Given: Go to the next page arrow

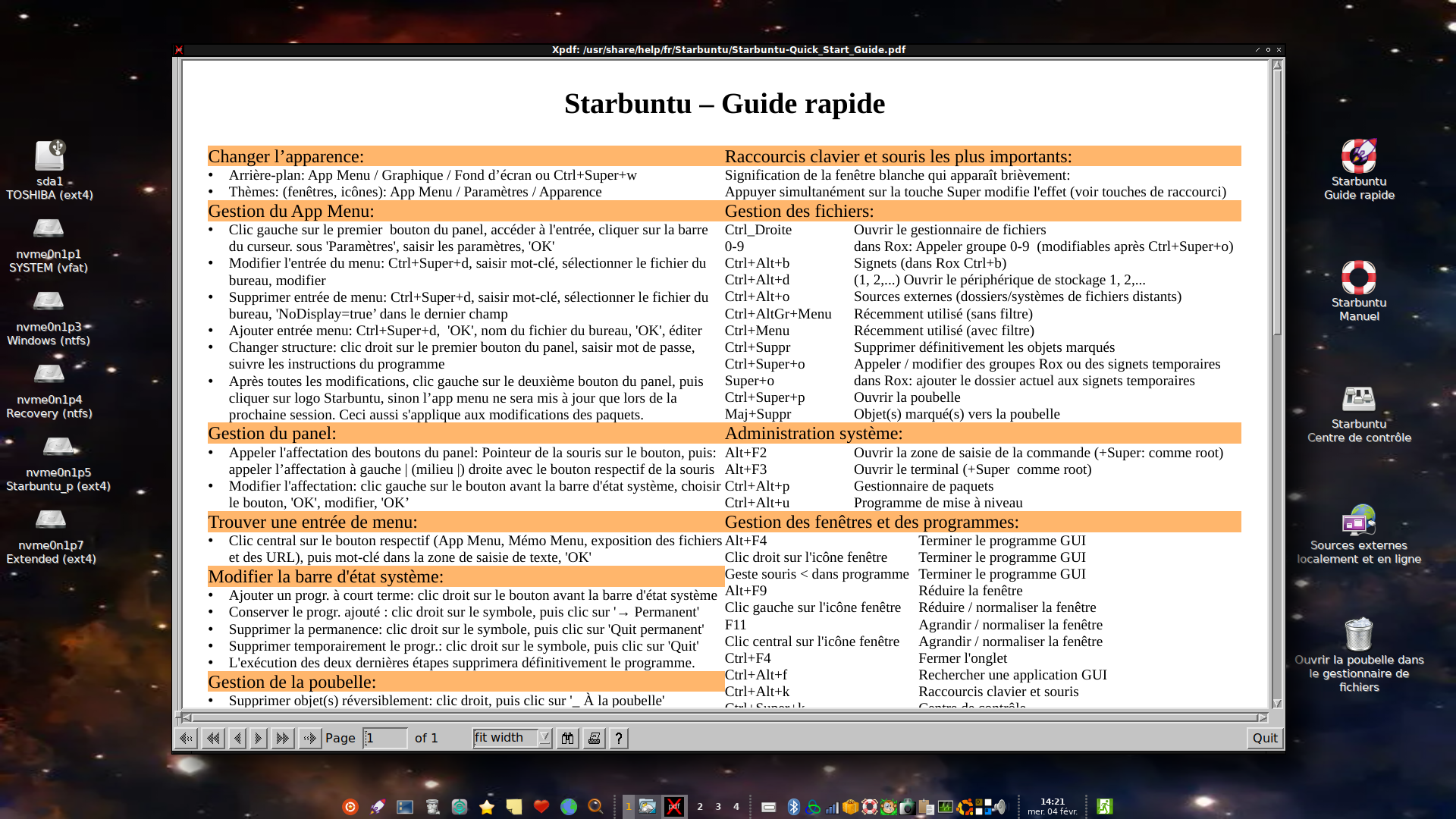Looking at the screenshot, I should click(259, 738).
